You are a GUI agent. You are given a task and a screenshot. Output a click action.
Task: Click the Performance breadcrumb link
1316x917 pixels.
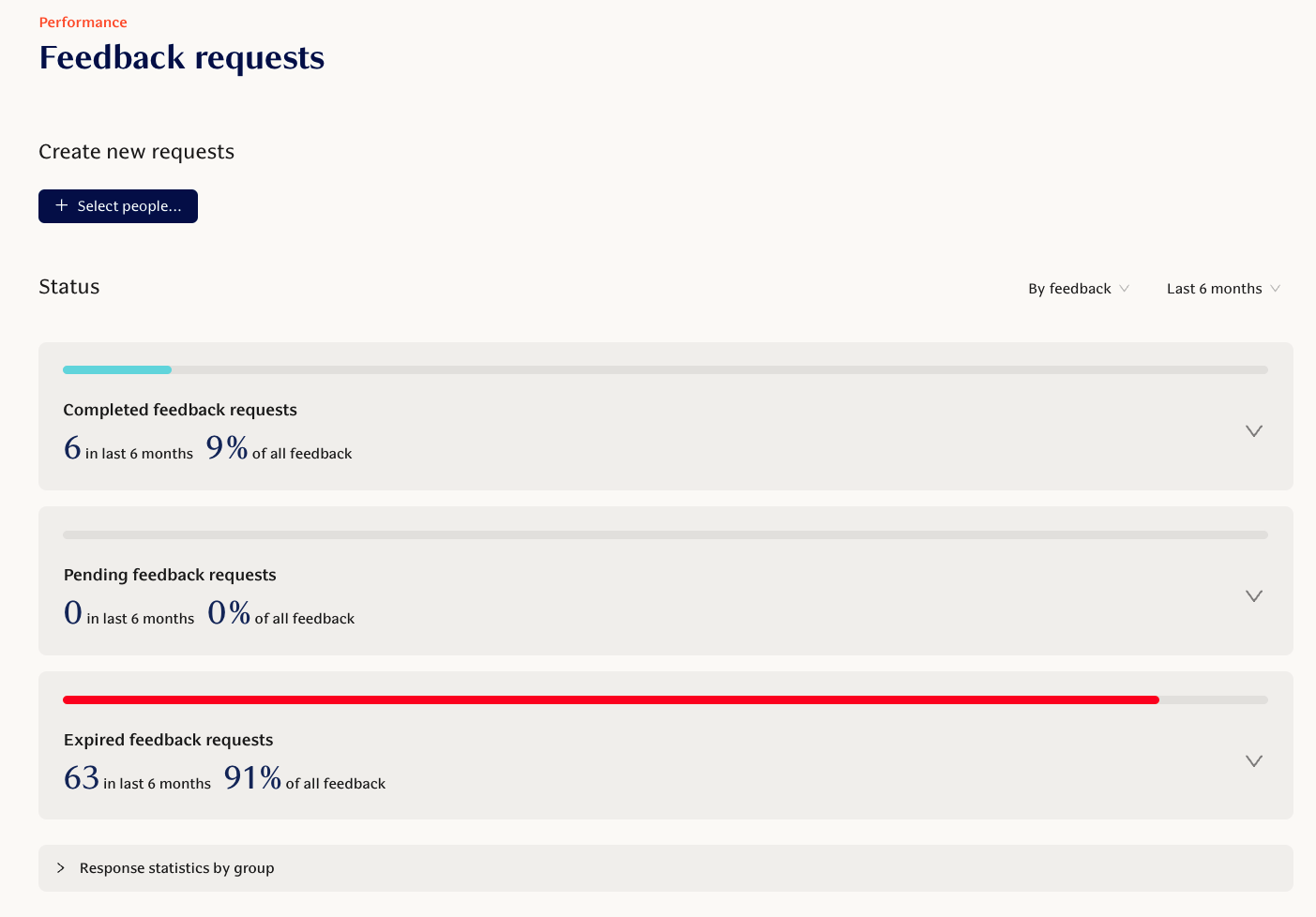pyautogui.click(x=83, y=23)
